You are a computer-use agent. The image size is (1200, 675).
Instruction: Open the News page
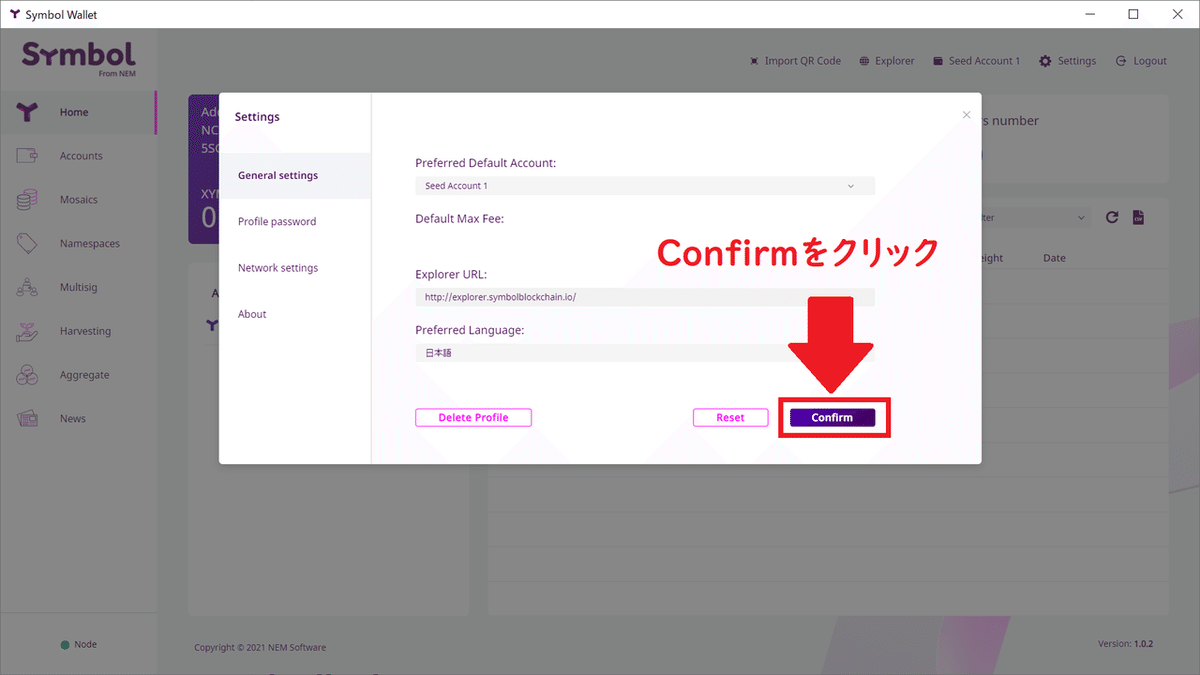[x=73, y=419]
